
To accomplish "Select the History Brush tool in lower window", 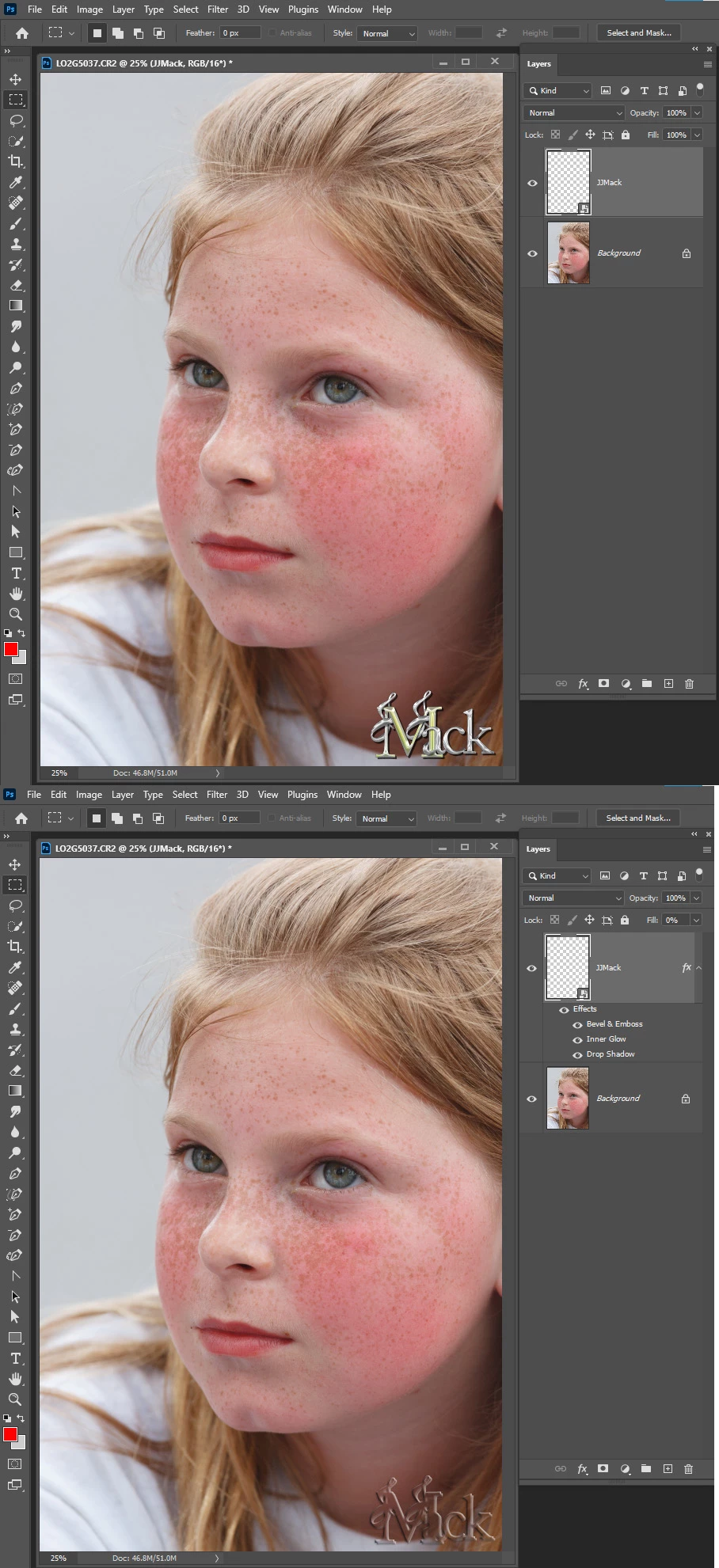I will 14,1050.
